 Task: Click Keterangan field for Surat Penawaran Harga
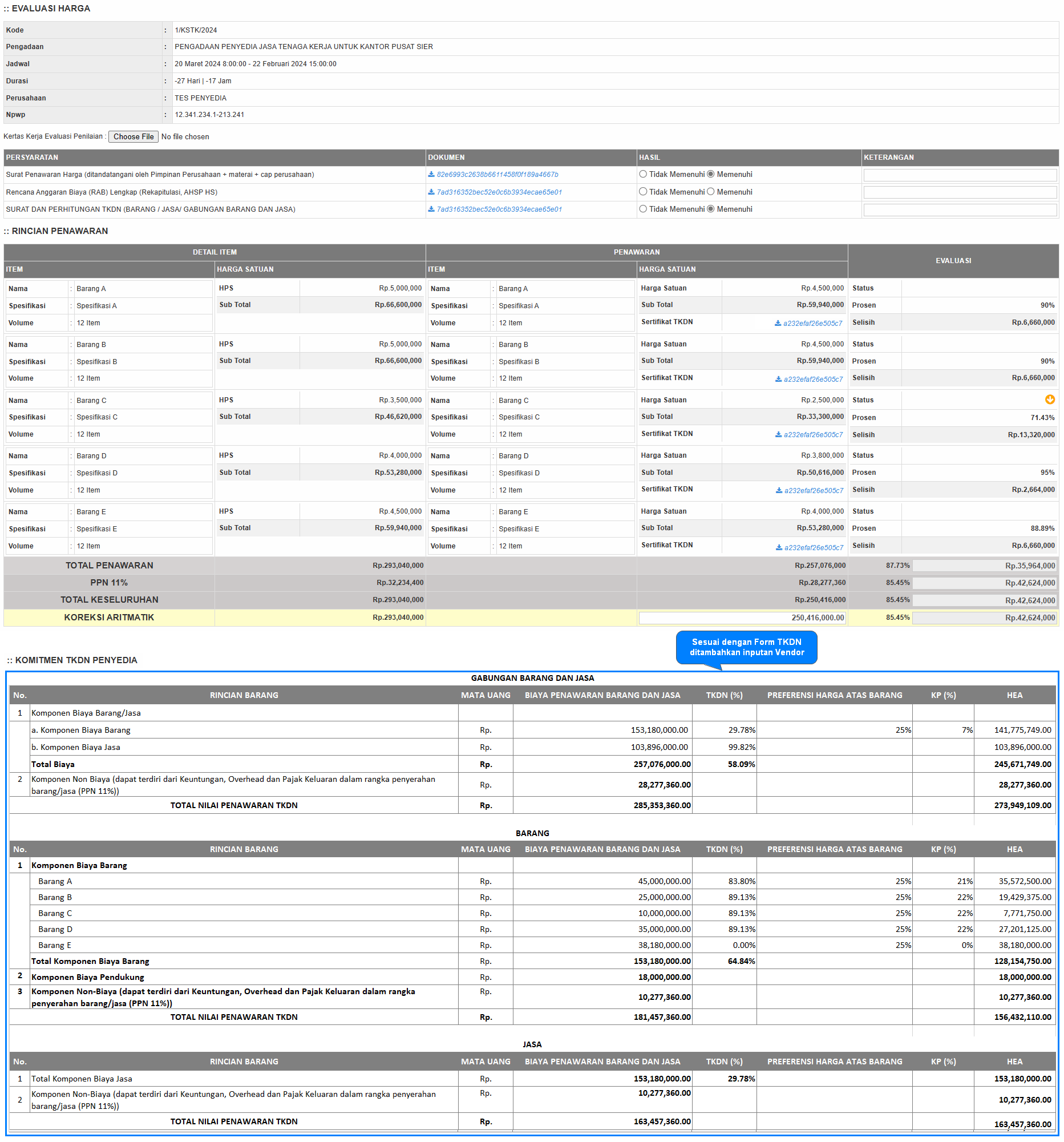(960, 175)
